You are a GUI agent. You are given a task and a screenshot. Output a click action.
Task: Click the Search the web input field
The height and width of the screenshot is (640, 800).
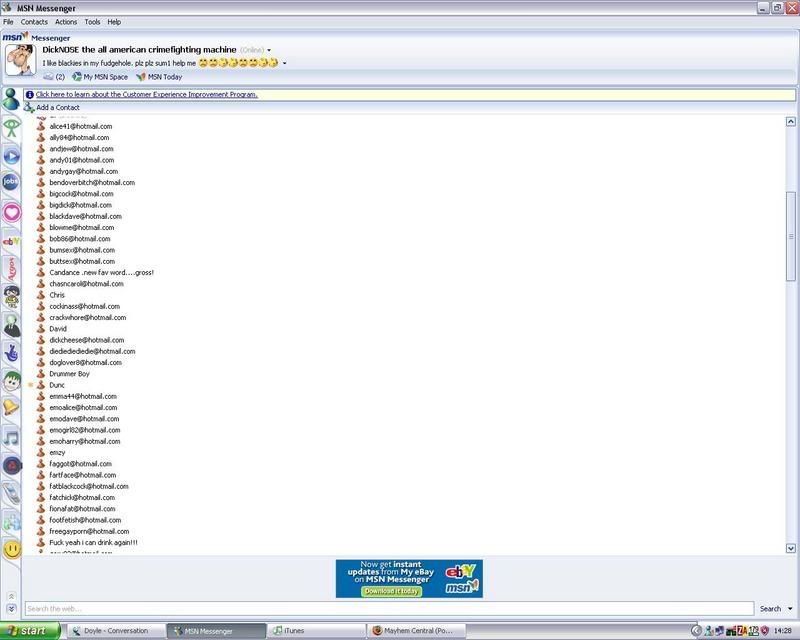pos(389,608)
